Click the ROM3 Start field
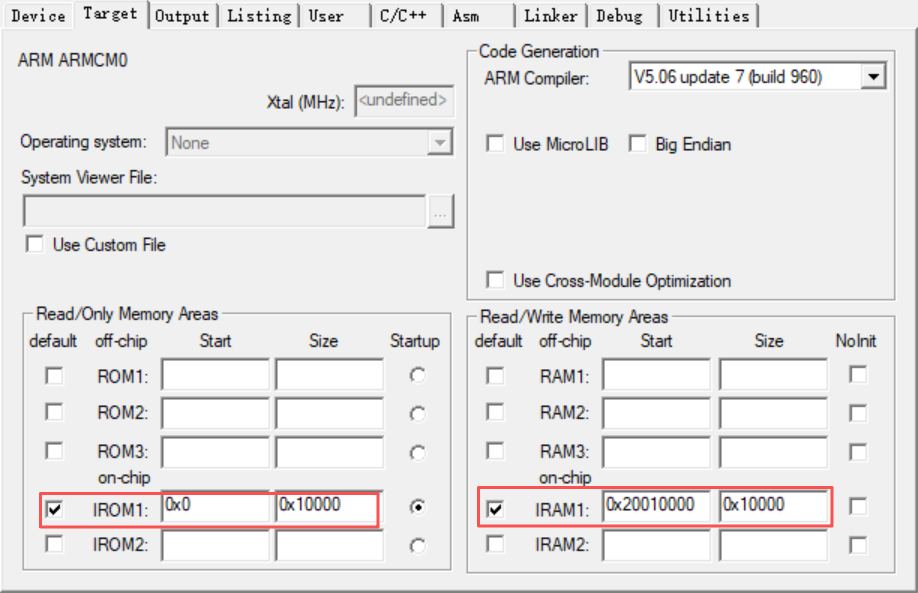 tap(215, 452)
